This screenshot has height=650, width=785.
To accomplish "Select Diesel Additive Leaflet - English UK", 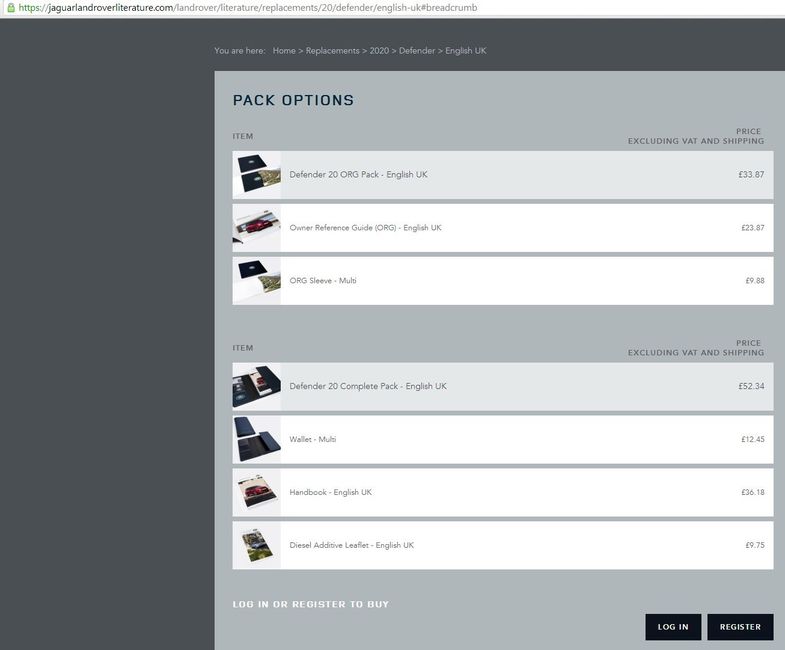I will click(x=351, y=545).
